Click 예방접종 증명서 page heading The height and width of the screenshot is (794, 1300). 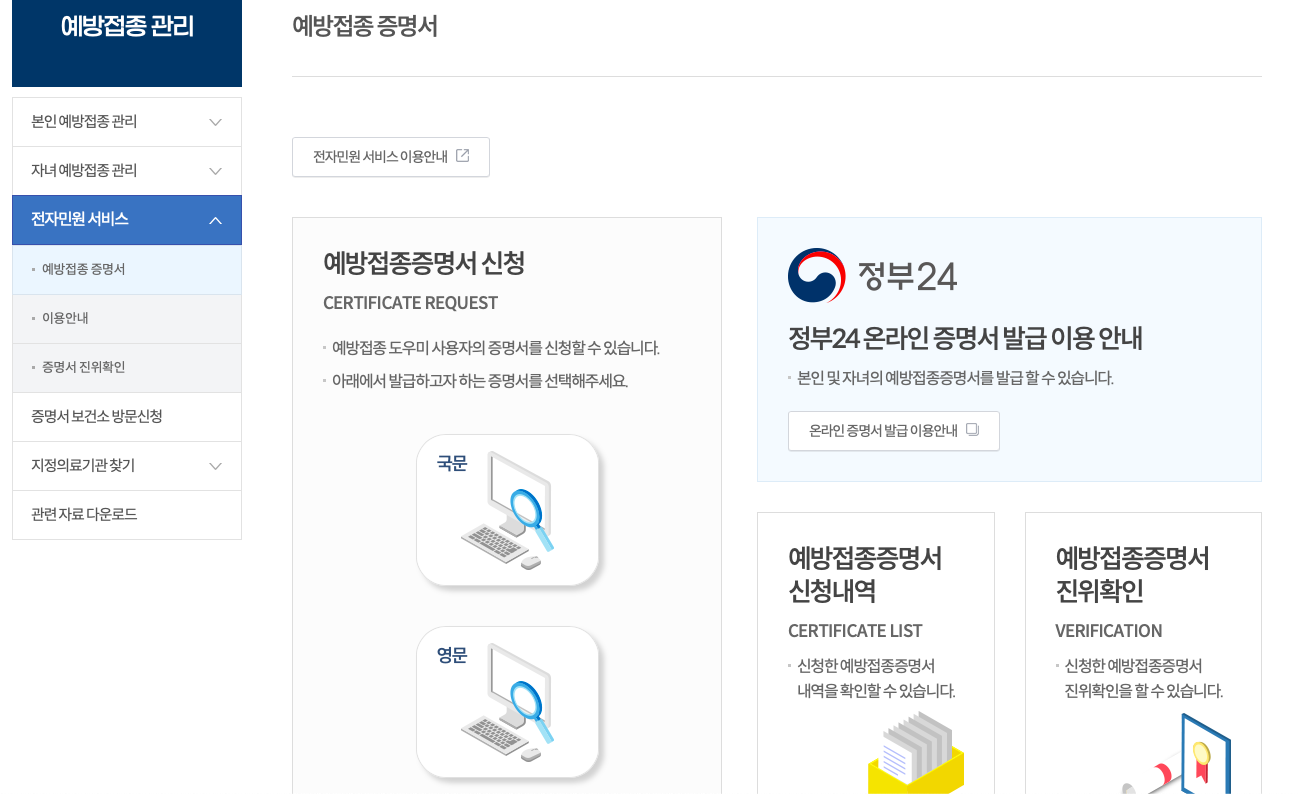pos(365,26)
